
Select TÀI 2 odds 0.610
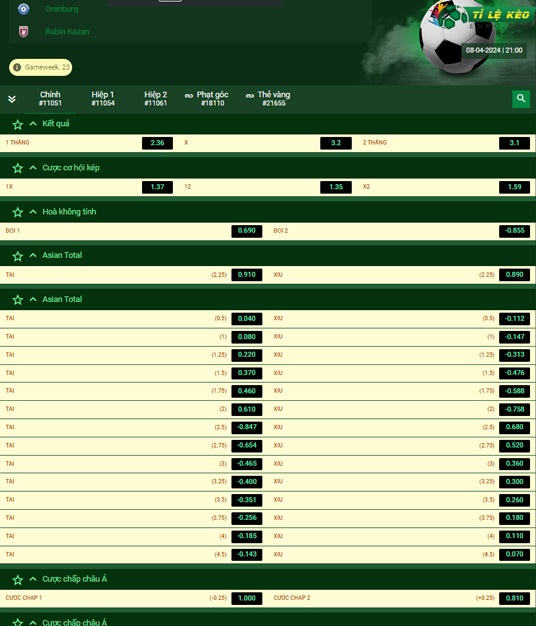[247, 409]
